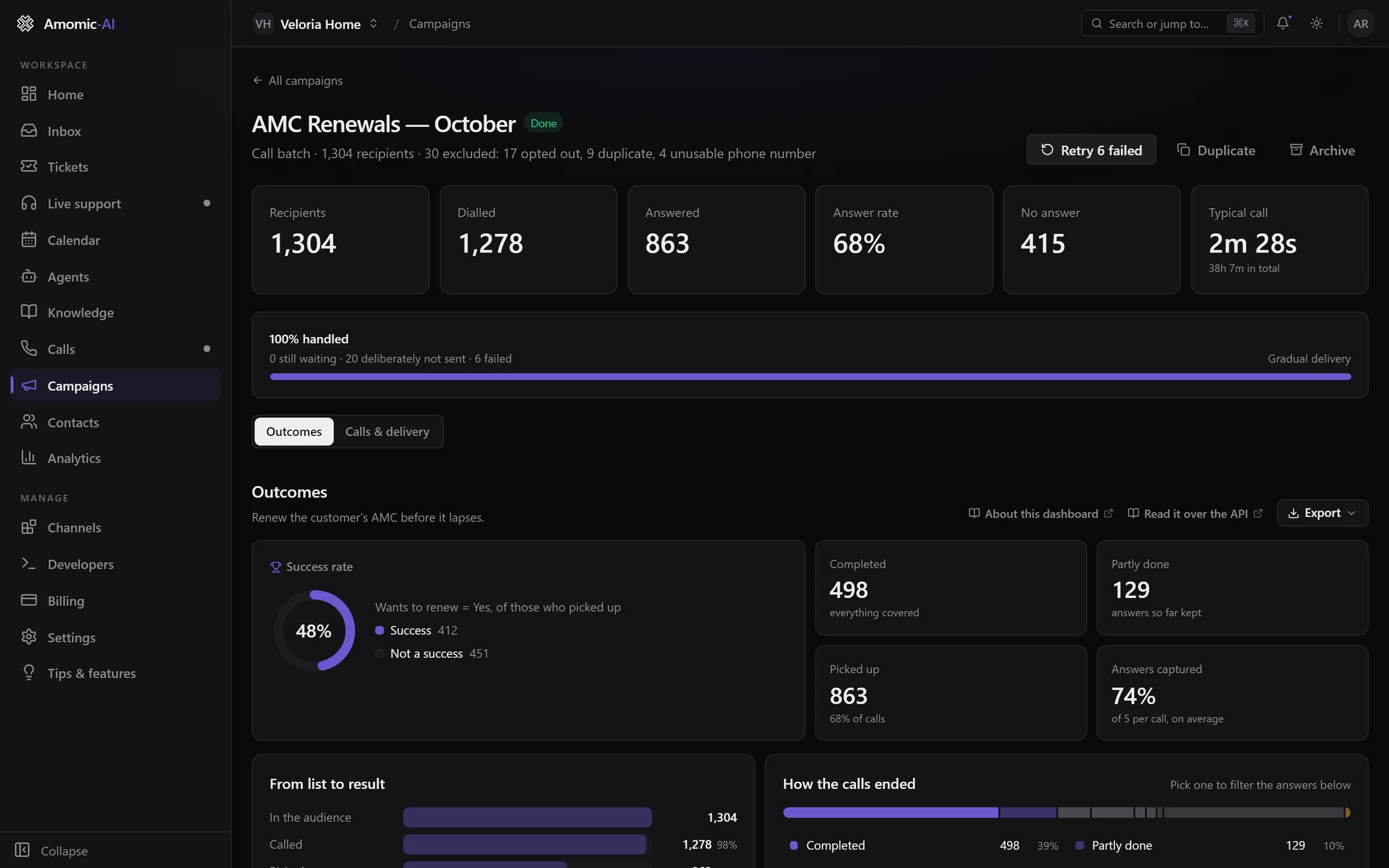Open Calls from the sidebar
The height and width of the screenshot is (868, 1389).
(116, 349)
